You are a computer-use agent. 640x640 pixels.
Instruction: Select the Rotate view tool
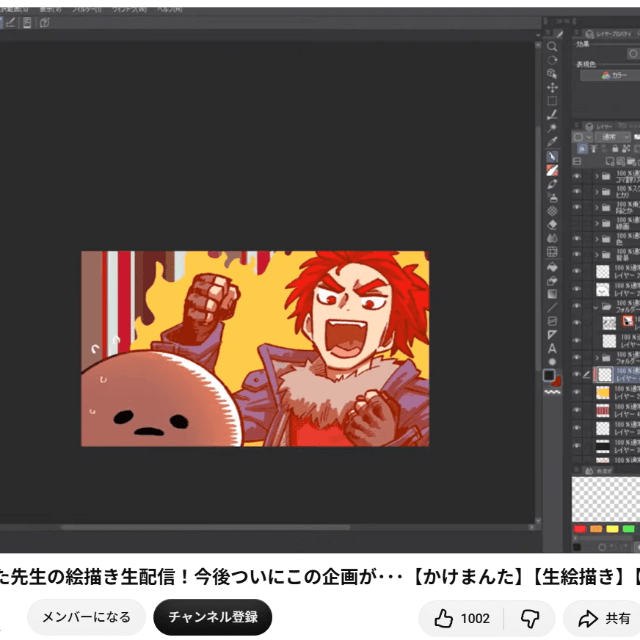(x=552, y=60)
